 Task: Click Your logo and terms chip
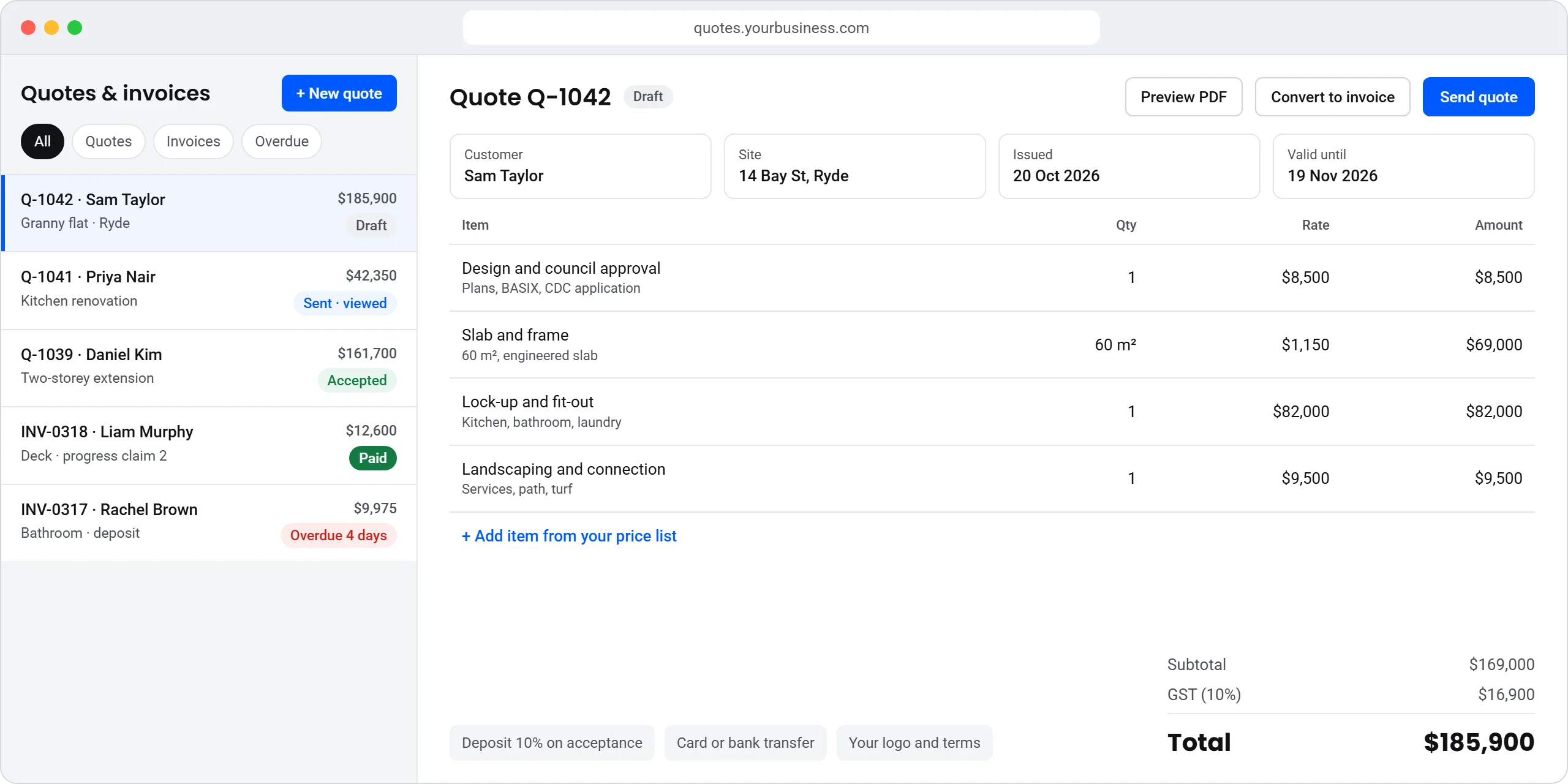tap(914, 743)
